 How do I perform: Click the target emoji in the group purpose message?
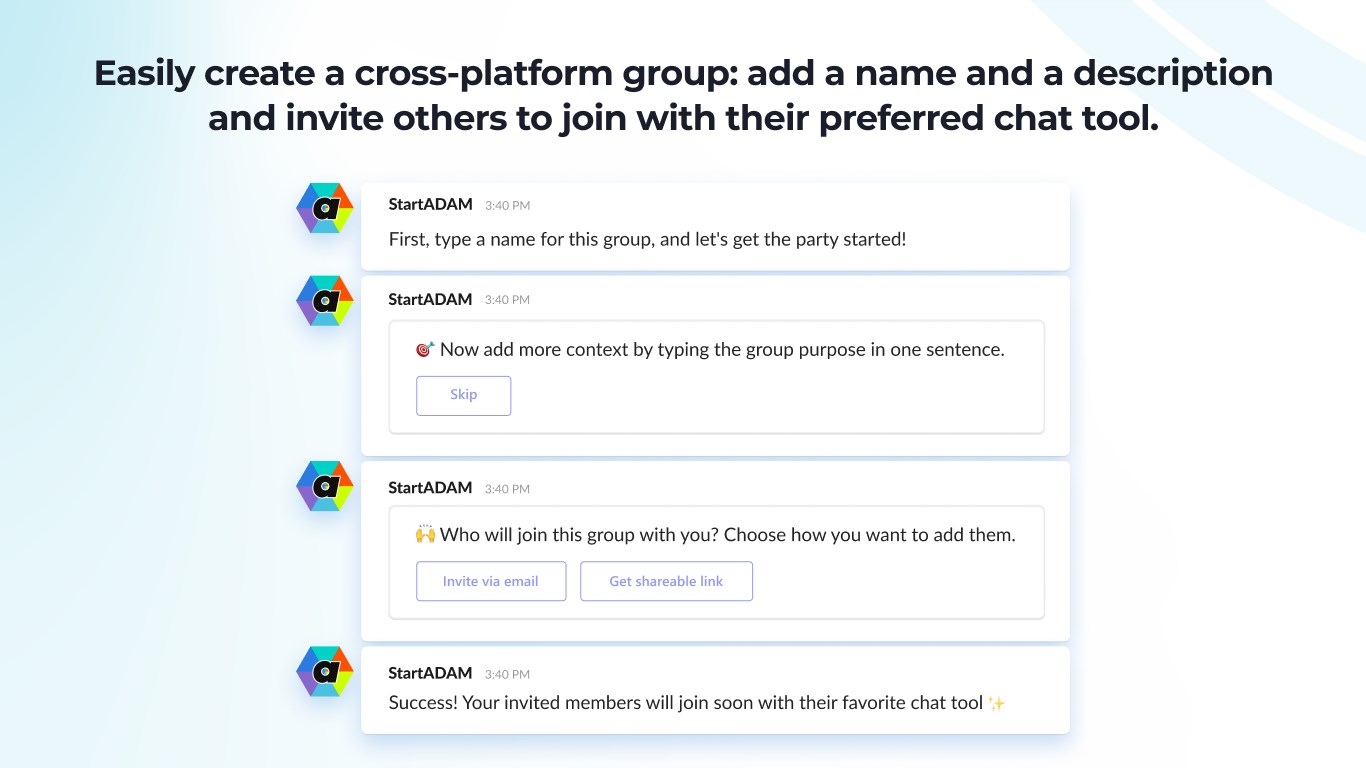pyautogui.click(x=425, y=349)
